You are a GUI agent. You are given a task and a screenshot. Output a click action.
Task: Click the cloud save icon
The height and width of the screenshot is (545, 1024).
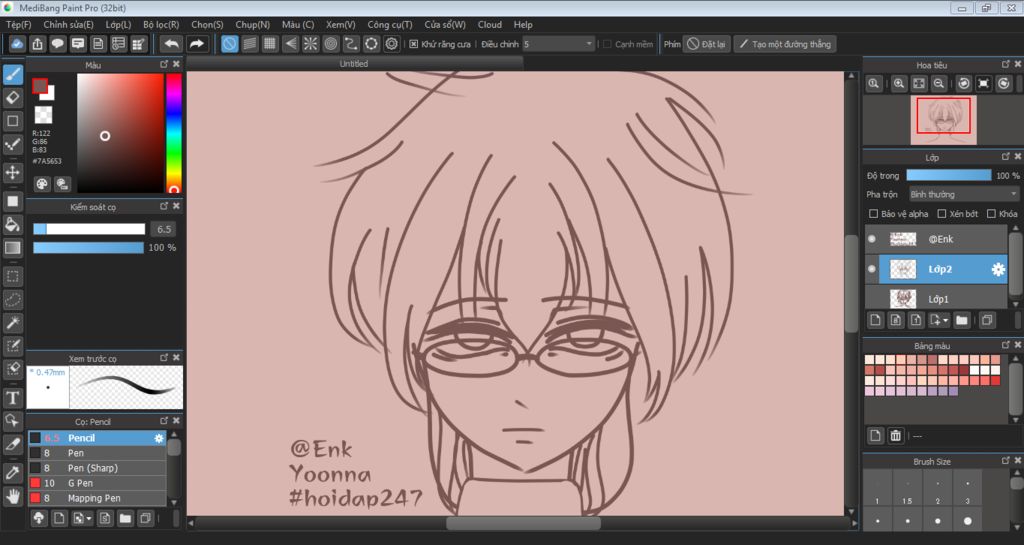pos(17,44)
